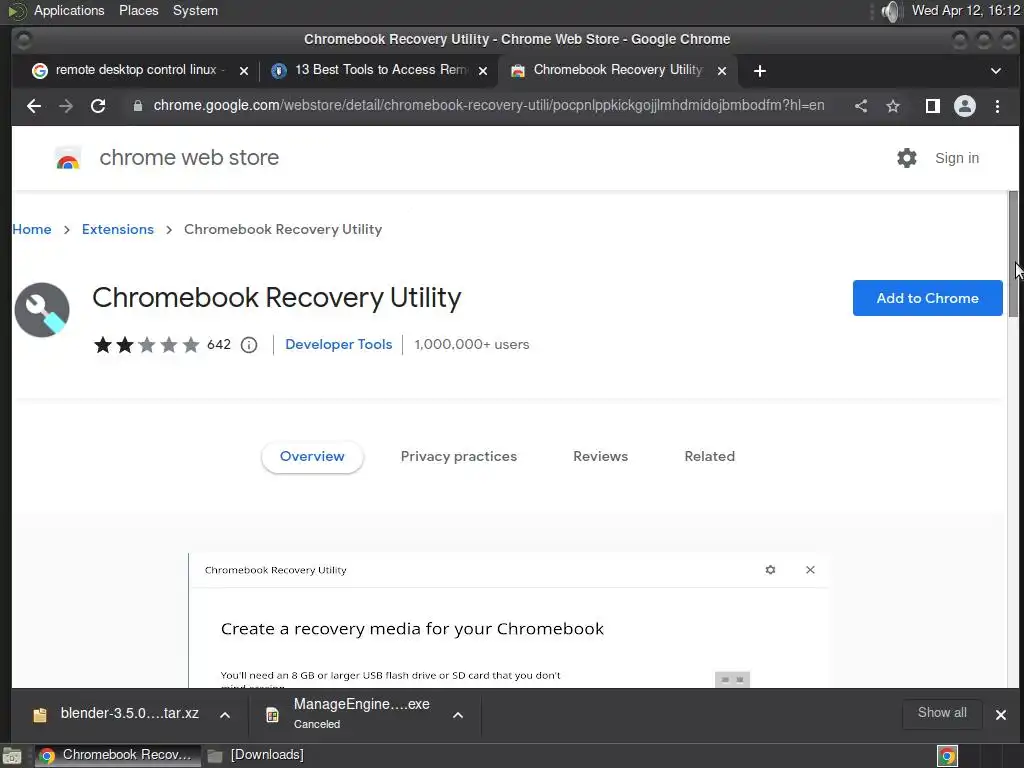Expand the tab search dropdown arrow

pyautogui.click(x=996, y=71)
